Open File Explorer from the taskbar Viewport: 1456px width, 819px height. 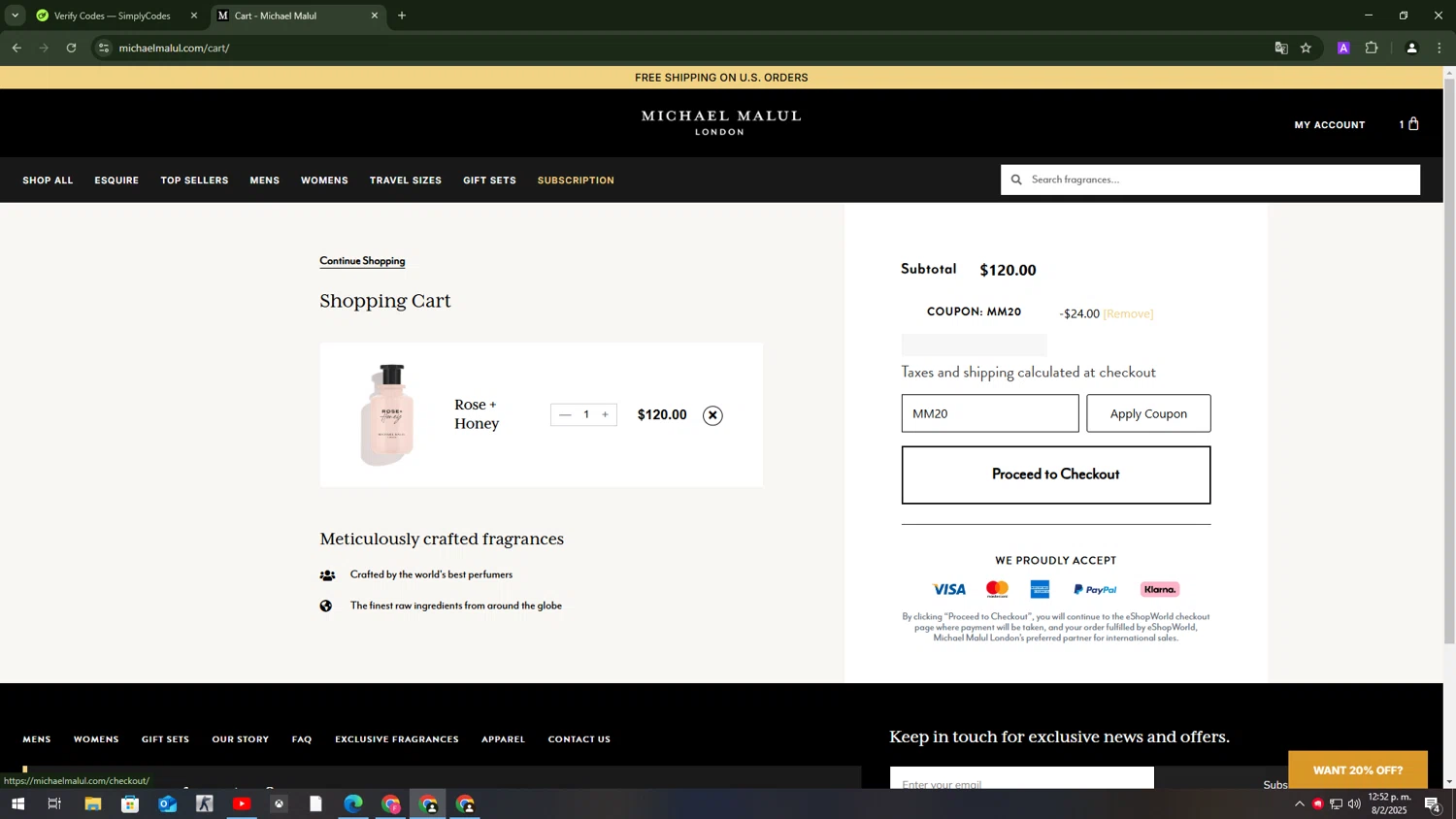click(x=93, y=803)
